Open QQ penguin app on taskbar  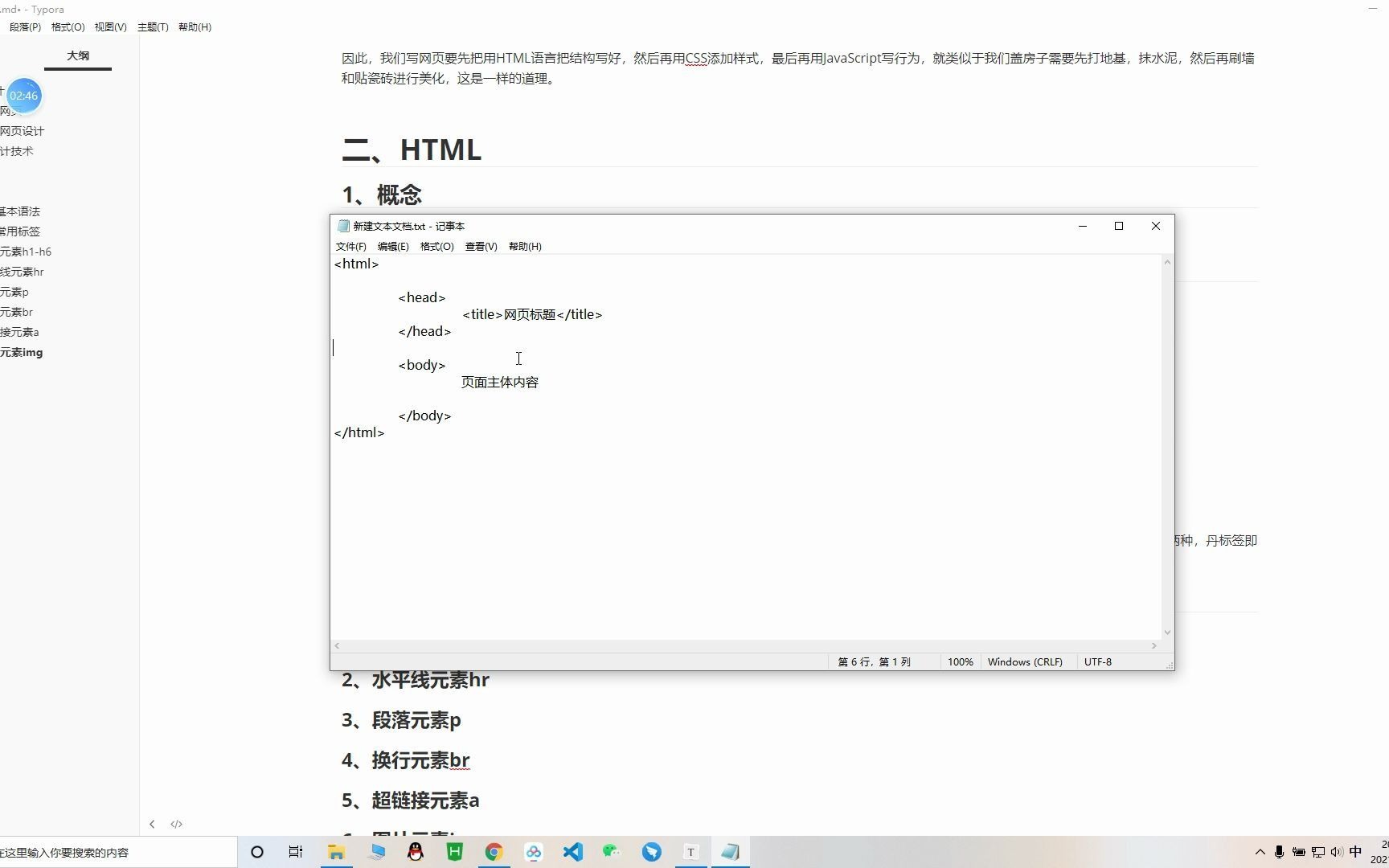(416, 852)
